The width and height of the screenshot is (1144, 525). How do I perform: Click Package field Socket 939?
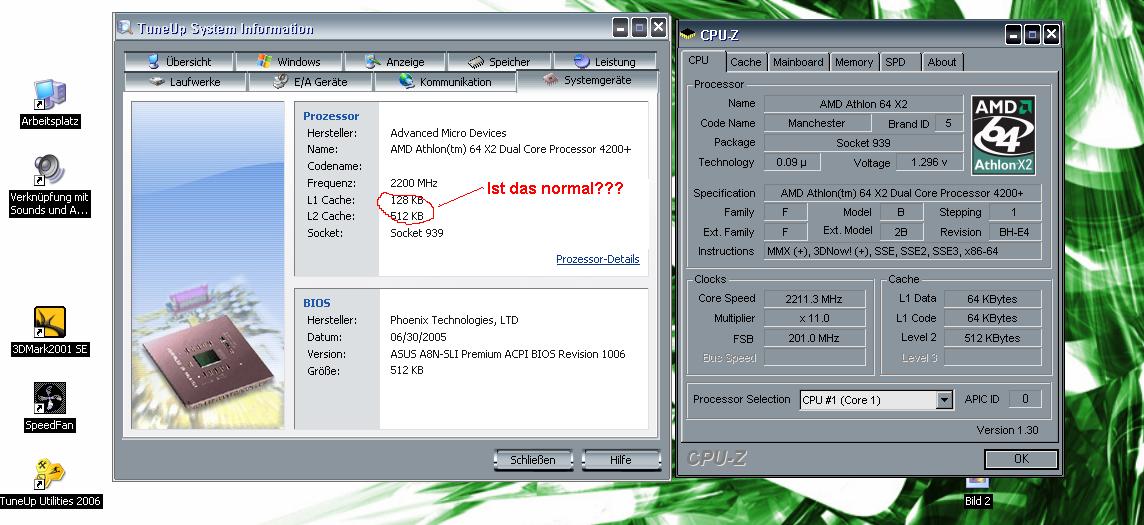click(863, 143)
